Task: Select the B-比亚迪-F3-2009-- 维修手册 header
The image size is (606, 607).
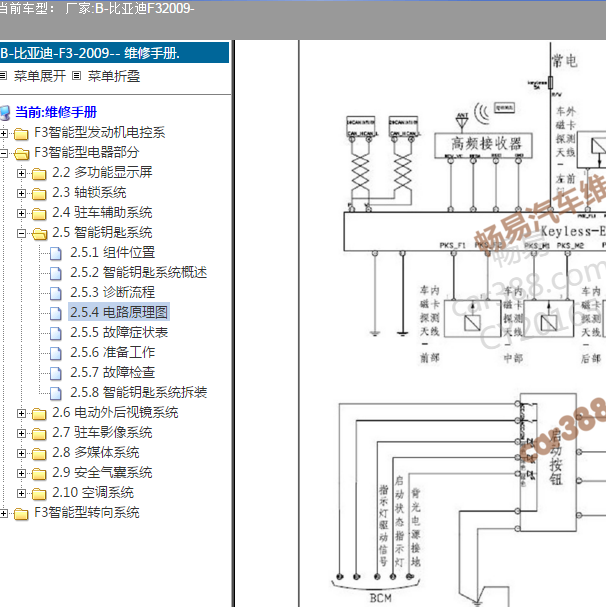Action: (115, 53)
